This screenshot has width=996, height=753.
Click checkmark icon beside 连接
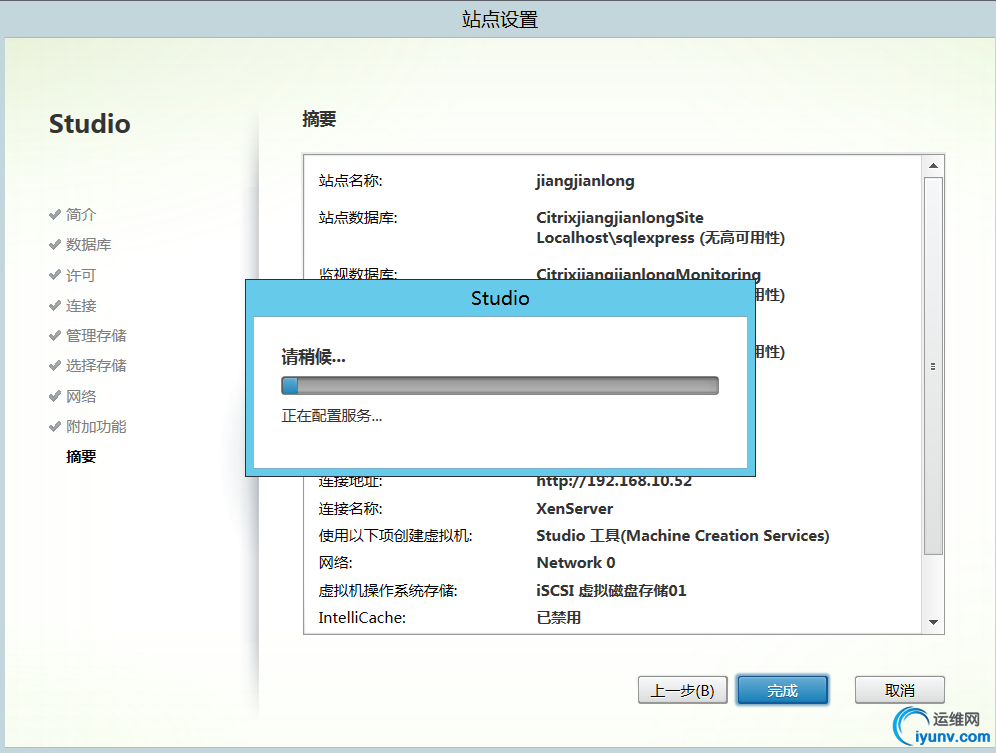55,305
